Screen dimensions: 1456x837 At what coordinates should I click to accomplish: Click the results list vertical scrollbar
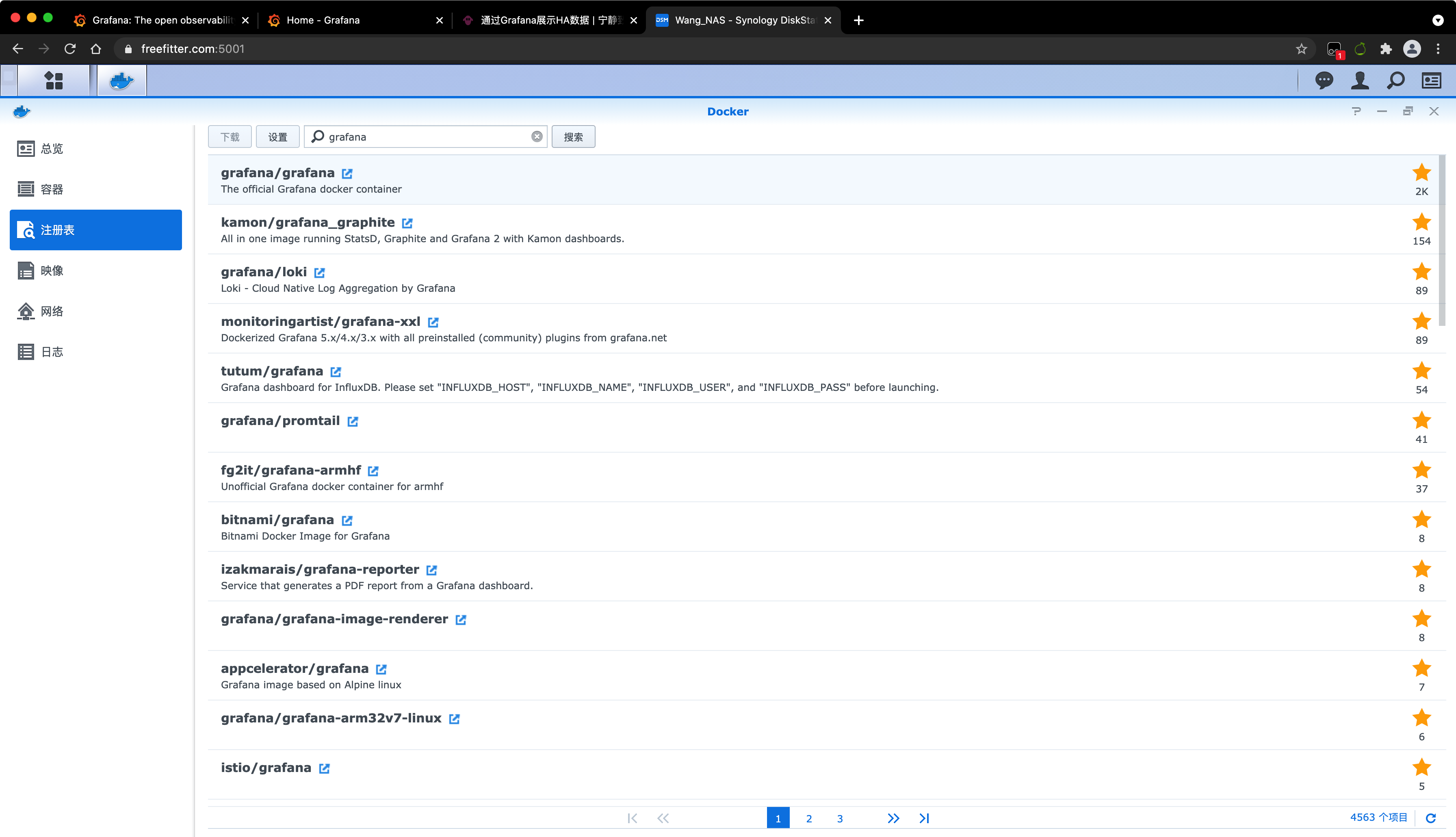pyautogui.click(x=1442, y=240)
